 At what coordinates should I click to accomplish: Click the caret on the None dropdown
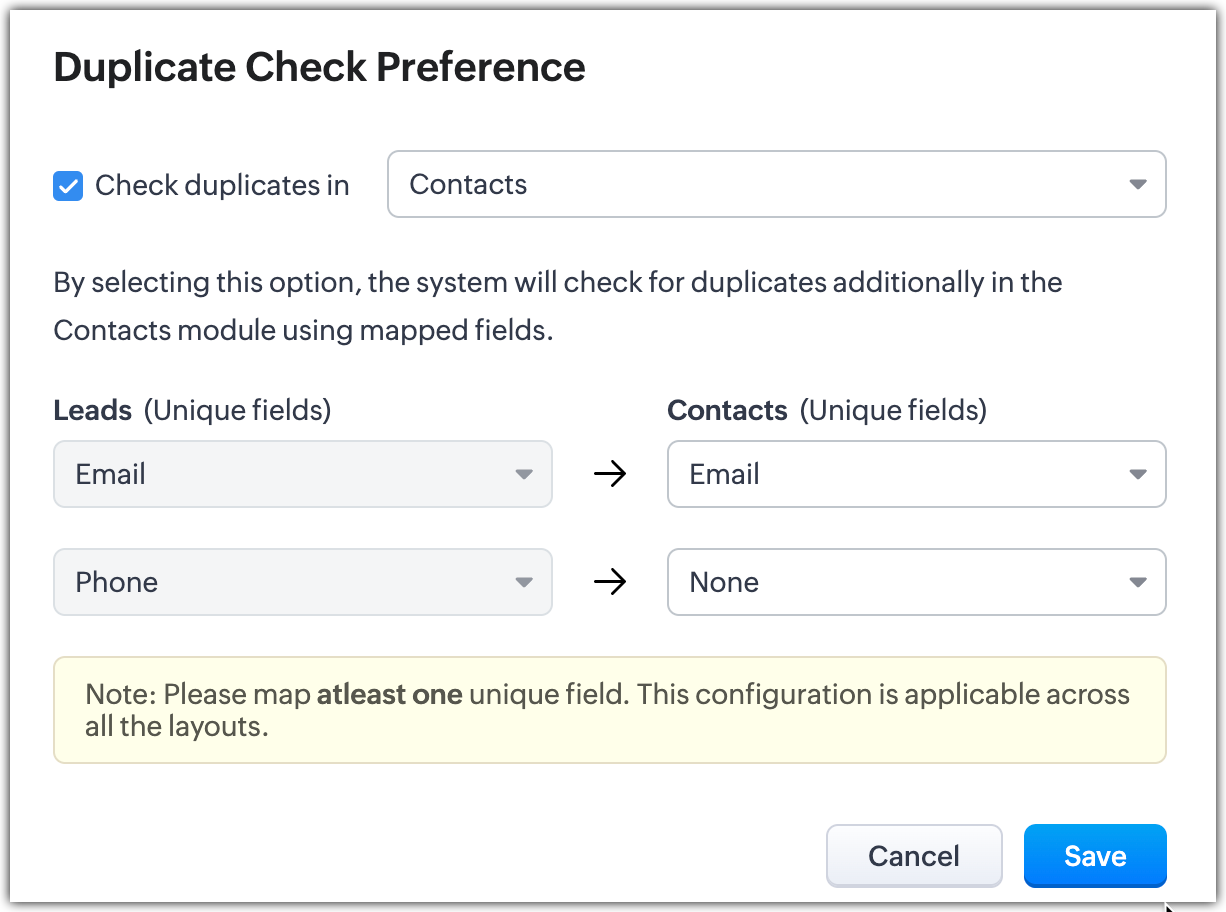click(1137, 582)
